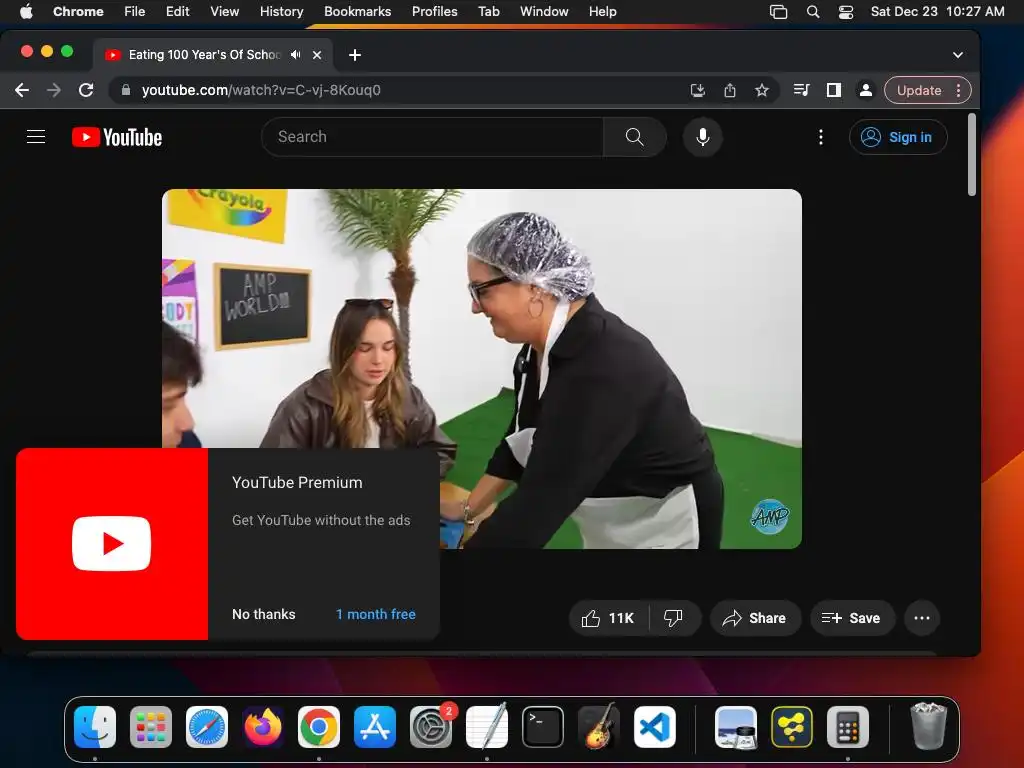Screen dimensions: 1024x768
Task: Open a new Chrome tab
Action: (x=355, y=55)
